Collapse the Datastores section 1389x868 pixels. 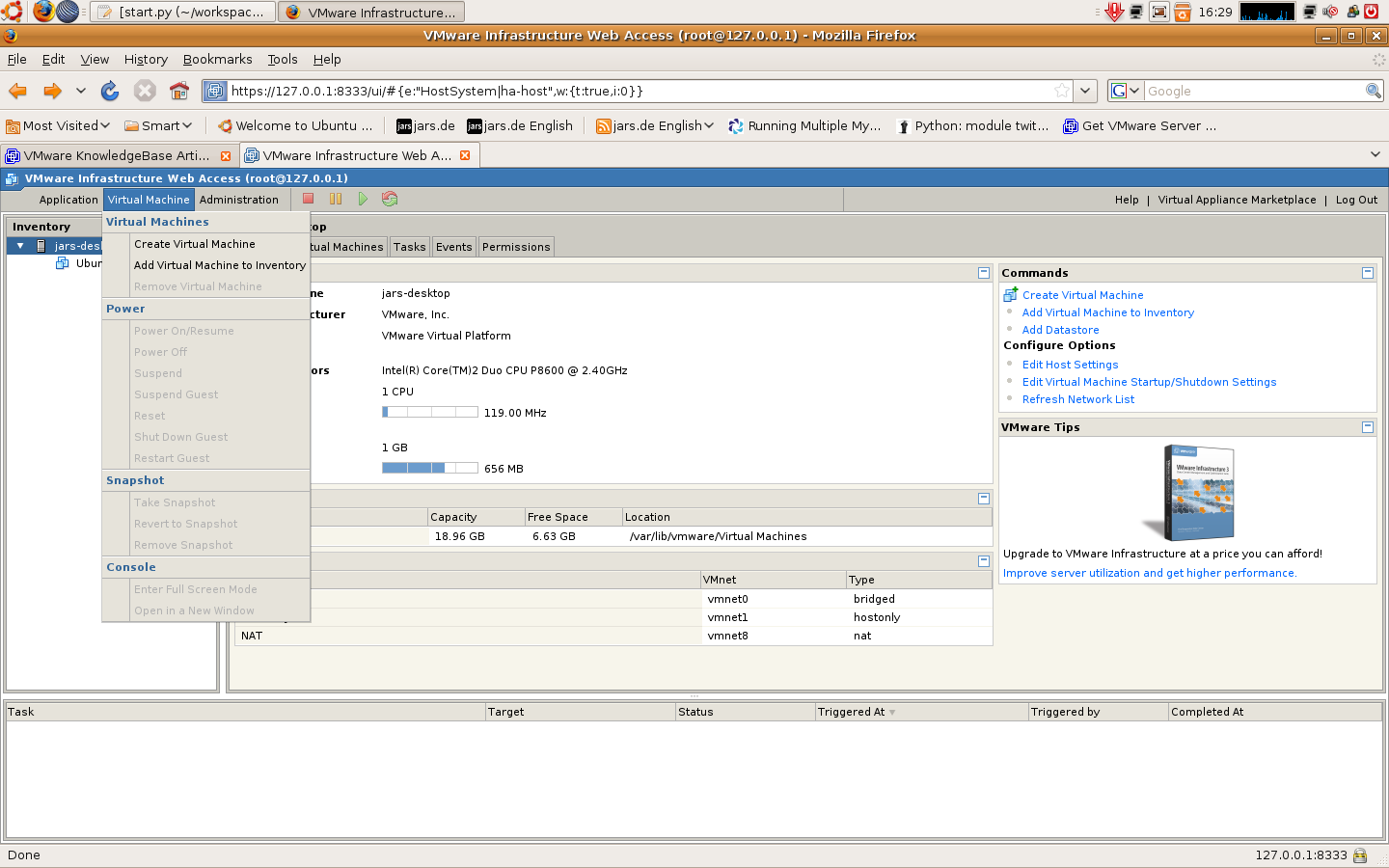click(x=984, y=499)
